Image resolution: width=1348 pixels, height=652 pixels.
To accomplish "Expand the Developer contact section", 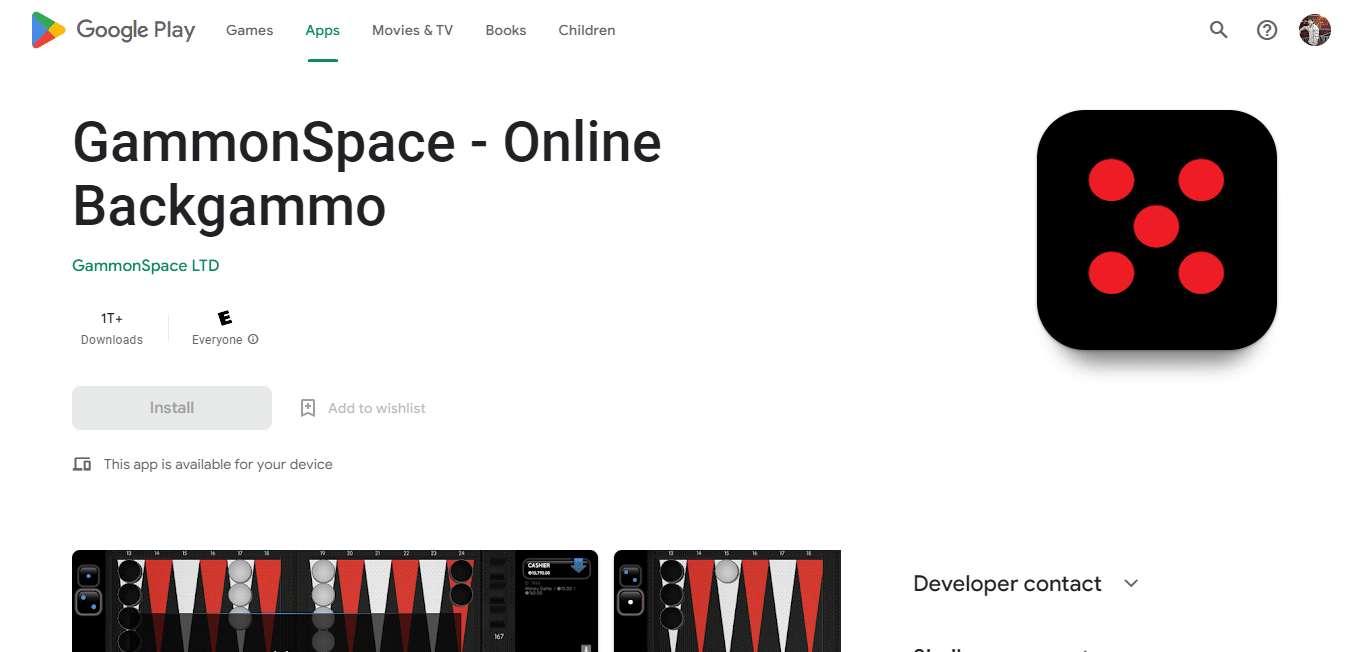I will 1131,583.
